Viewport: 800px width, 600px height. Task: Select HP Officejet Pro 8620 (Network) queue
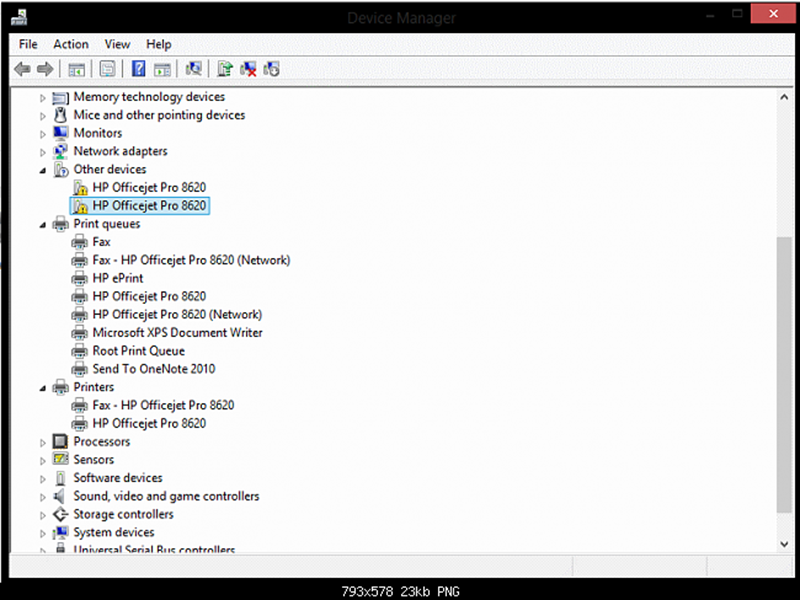(x=177, y=314)
